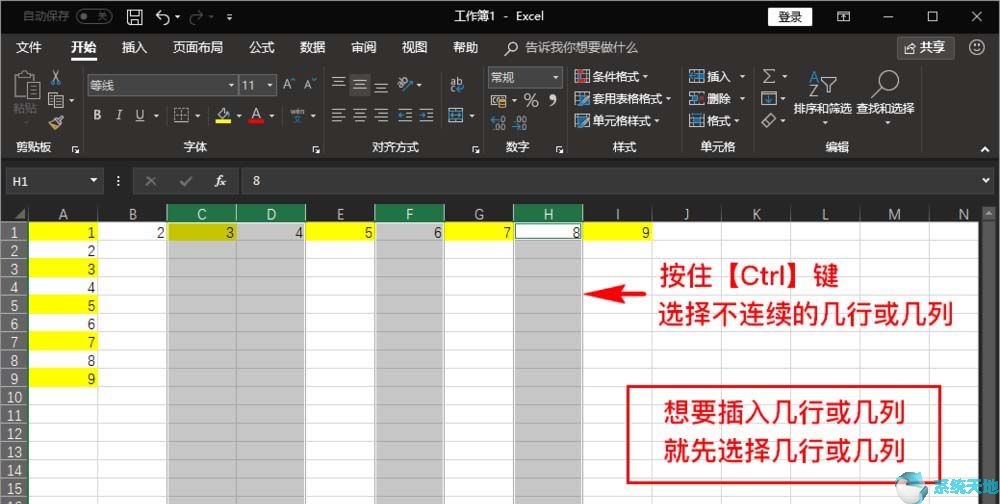Click Increase Decimal icon
Screen dimensions: 1000x504
pos(498,122)
